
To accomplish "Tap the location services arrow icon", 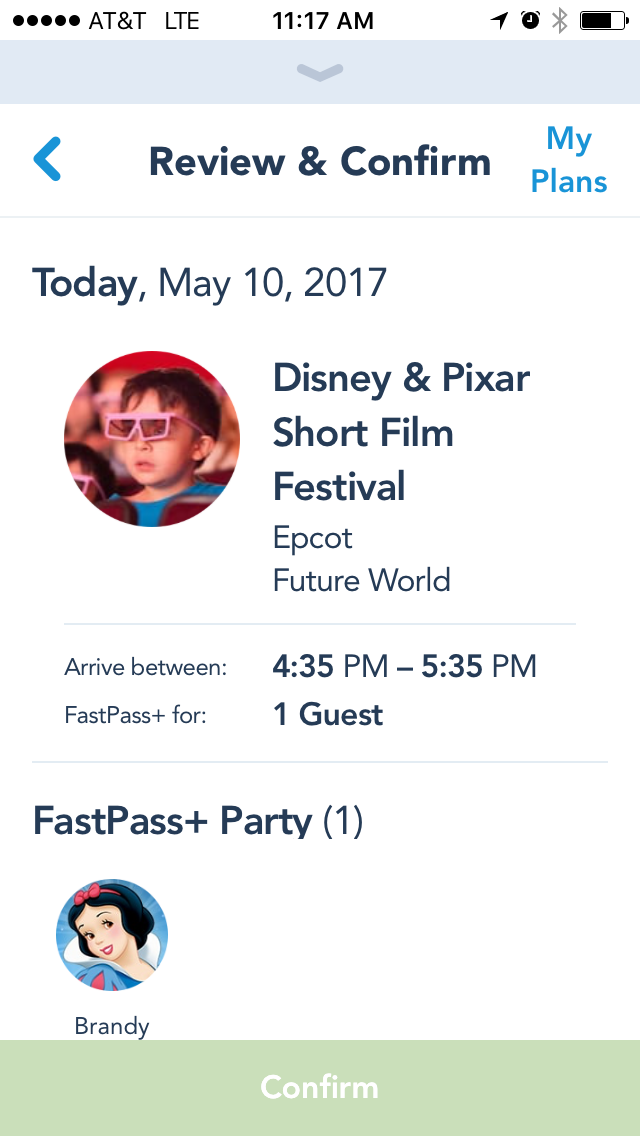I will 499,21.
